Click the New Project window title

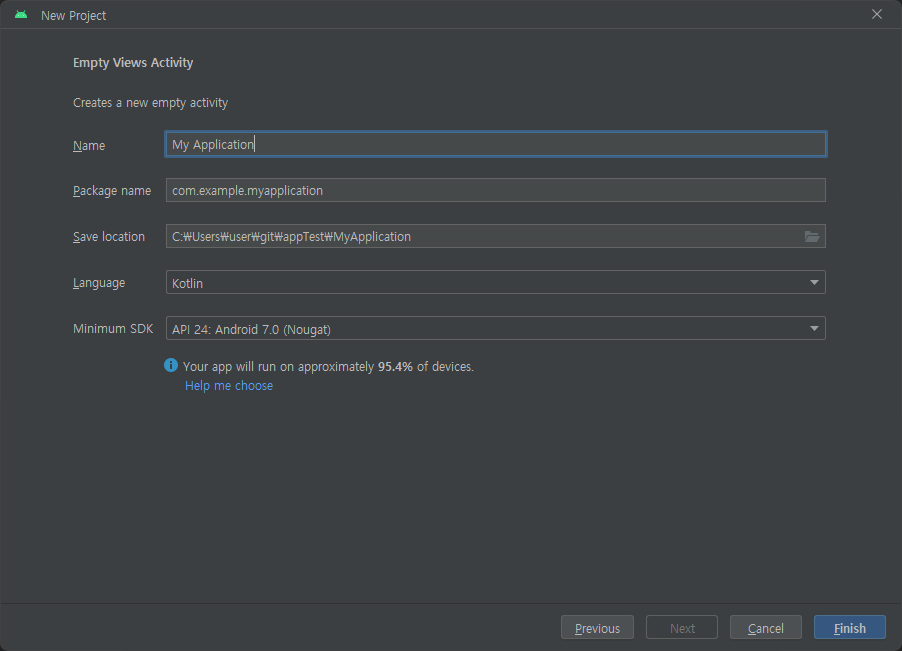point(74,16)
